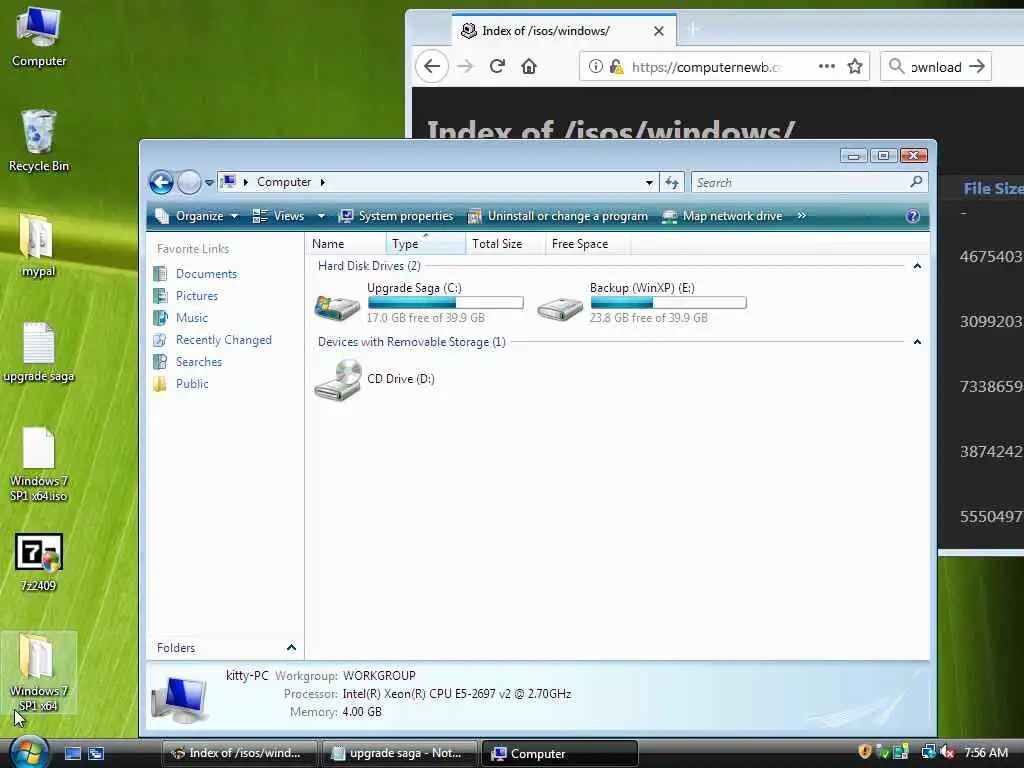1024x768 pixels.
Task: Select the Index of /isos/windows/ browser tab
Action: click(564, 31)
